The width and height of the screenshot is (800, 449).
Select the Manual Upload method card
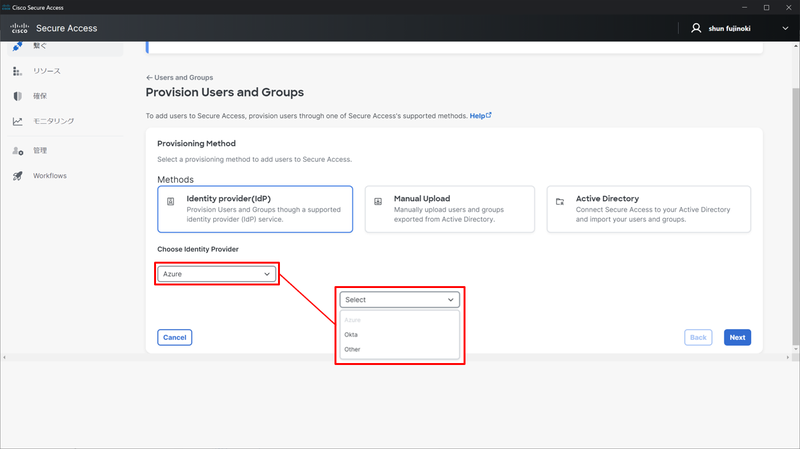point(449,209)
